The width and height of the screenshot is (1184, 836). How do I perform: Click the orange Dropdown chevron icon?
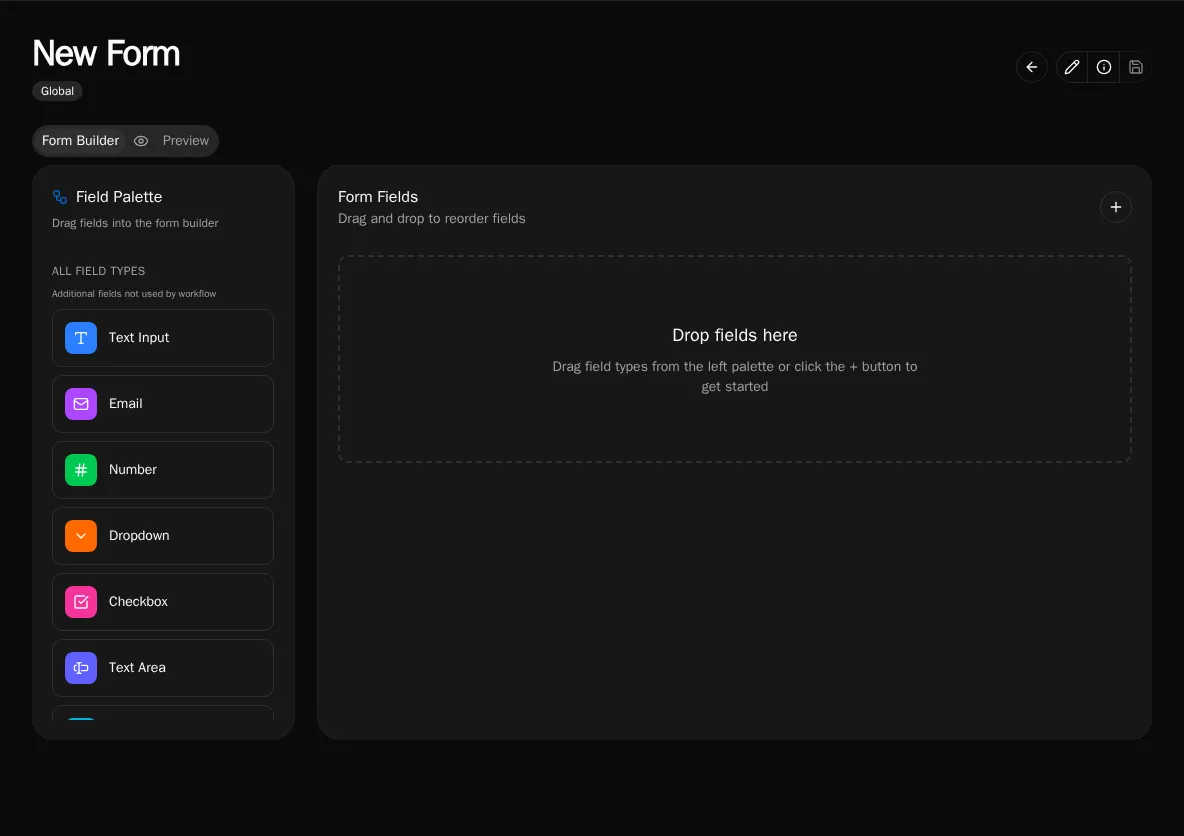[x=81, y=536]
